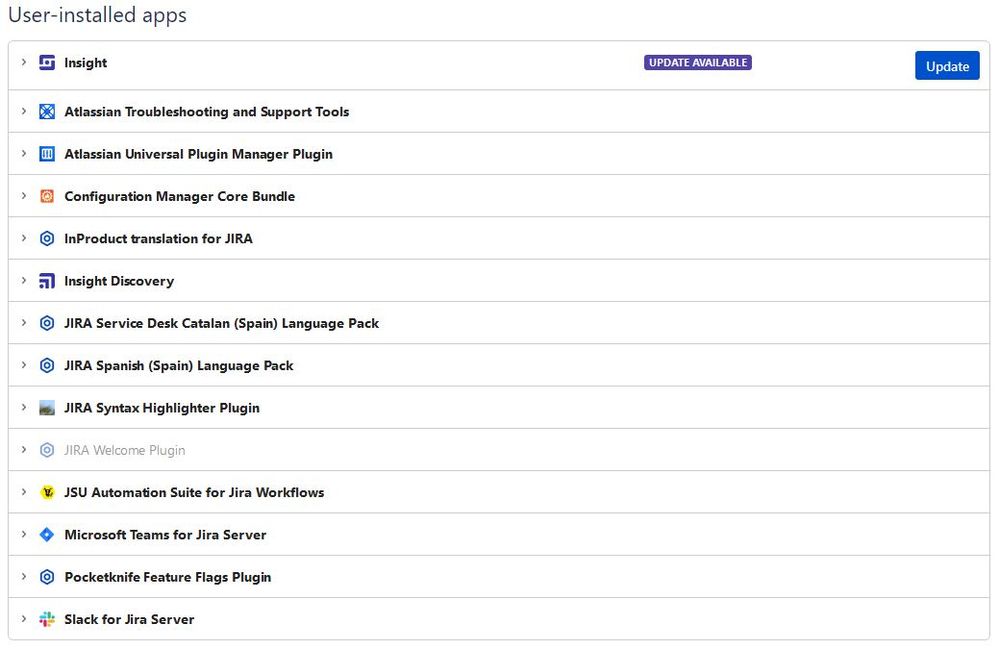Click the Insight app icon

[47, 62]
